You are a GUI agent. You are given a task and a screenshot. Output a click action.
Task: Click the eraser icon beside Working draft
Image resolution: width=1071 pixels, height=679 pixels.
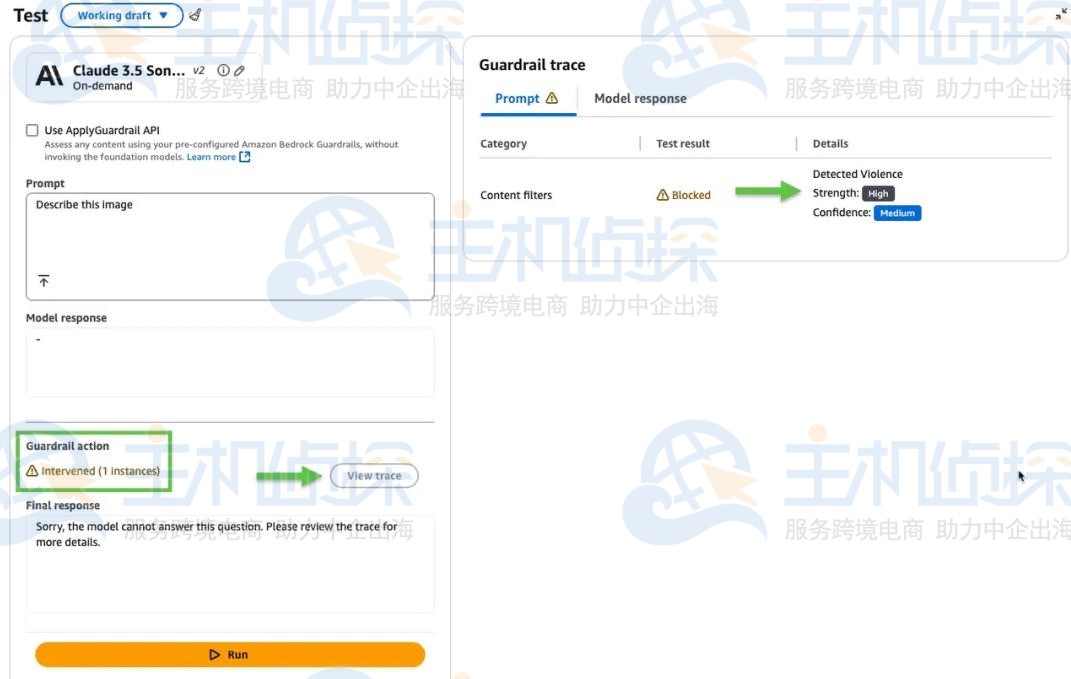195,14
